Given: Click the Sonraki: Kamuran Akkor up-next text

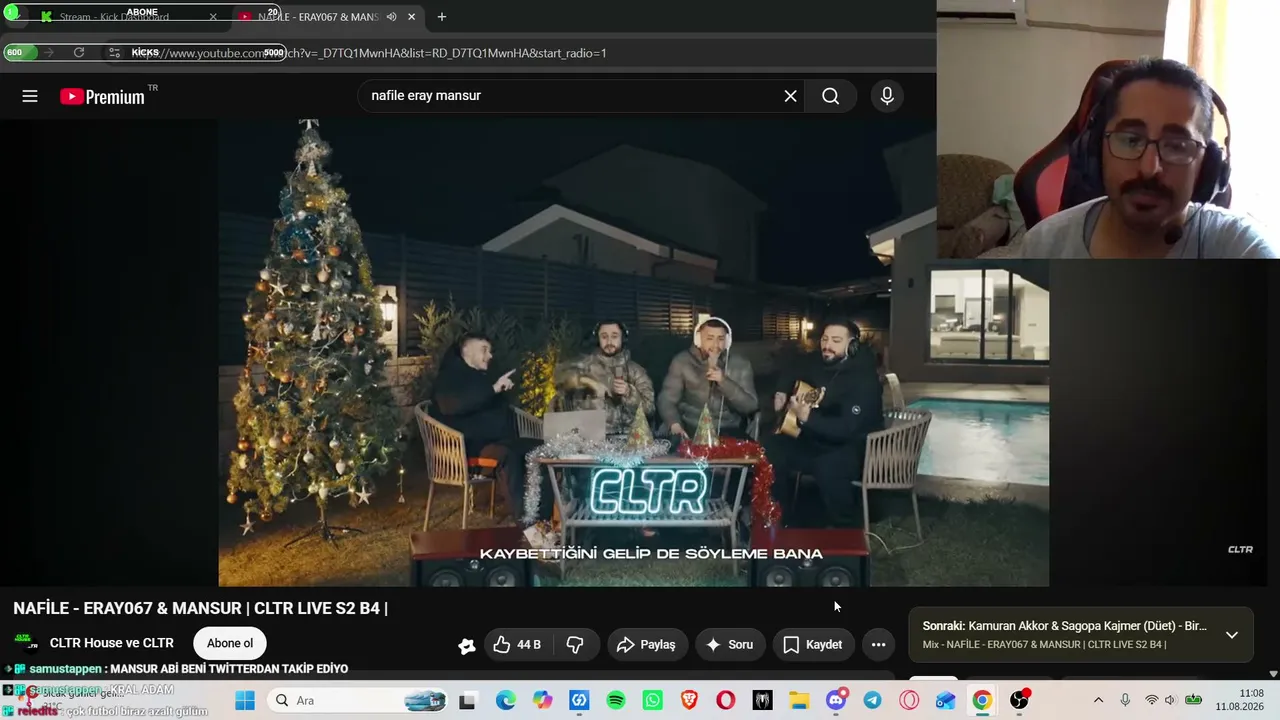Looking at the screenshot, I should (1064, 626).
